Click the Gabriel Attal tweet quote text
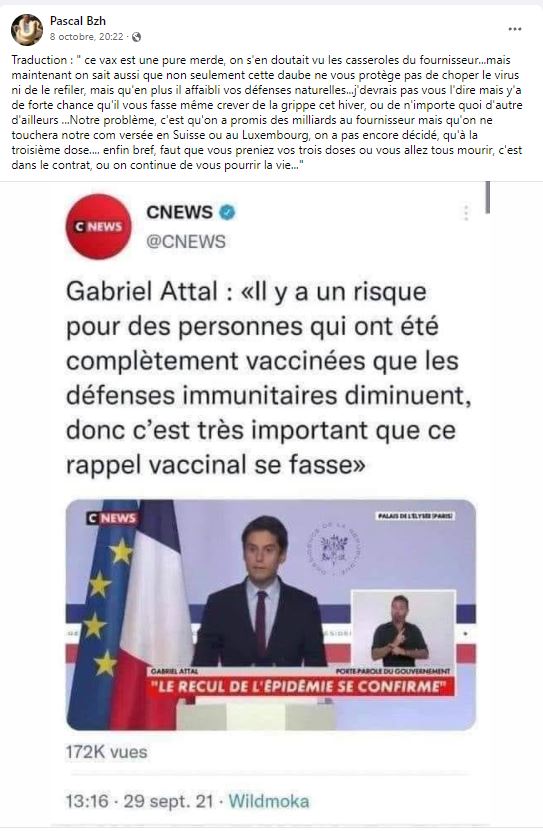This screenshot has height=831, width=543. [269, 378]
